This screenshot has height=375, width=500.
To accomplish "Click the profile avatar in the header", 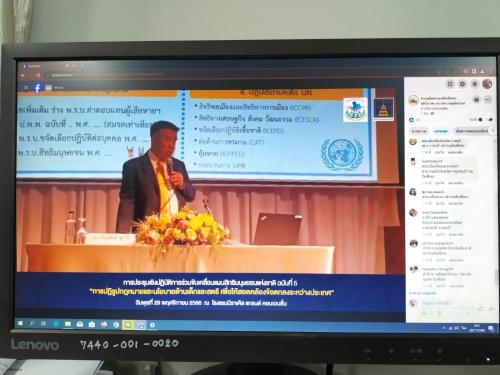I will (x=487, y=84).
